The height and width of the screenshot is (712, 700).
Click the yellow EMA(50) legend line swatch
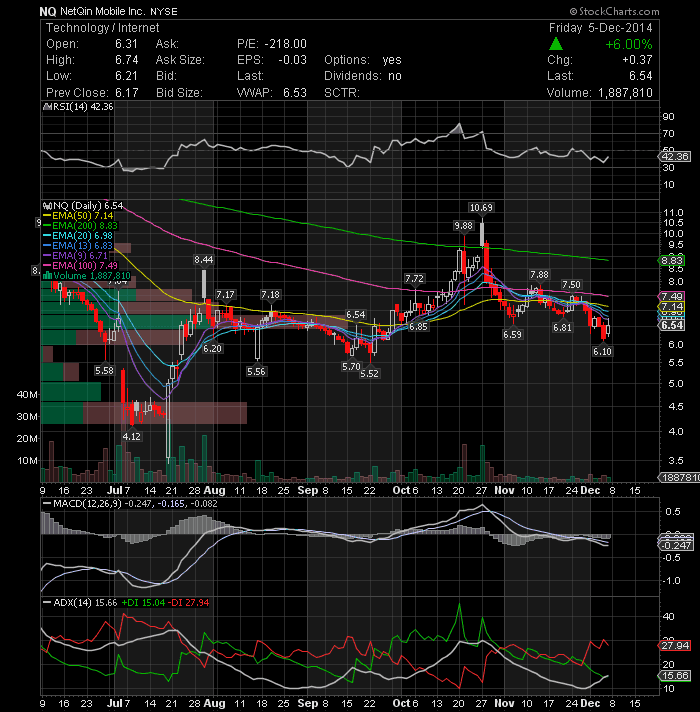click(x=47, y=216)
